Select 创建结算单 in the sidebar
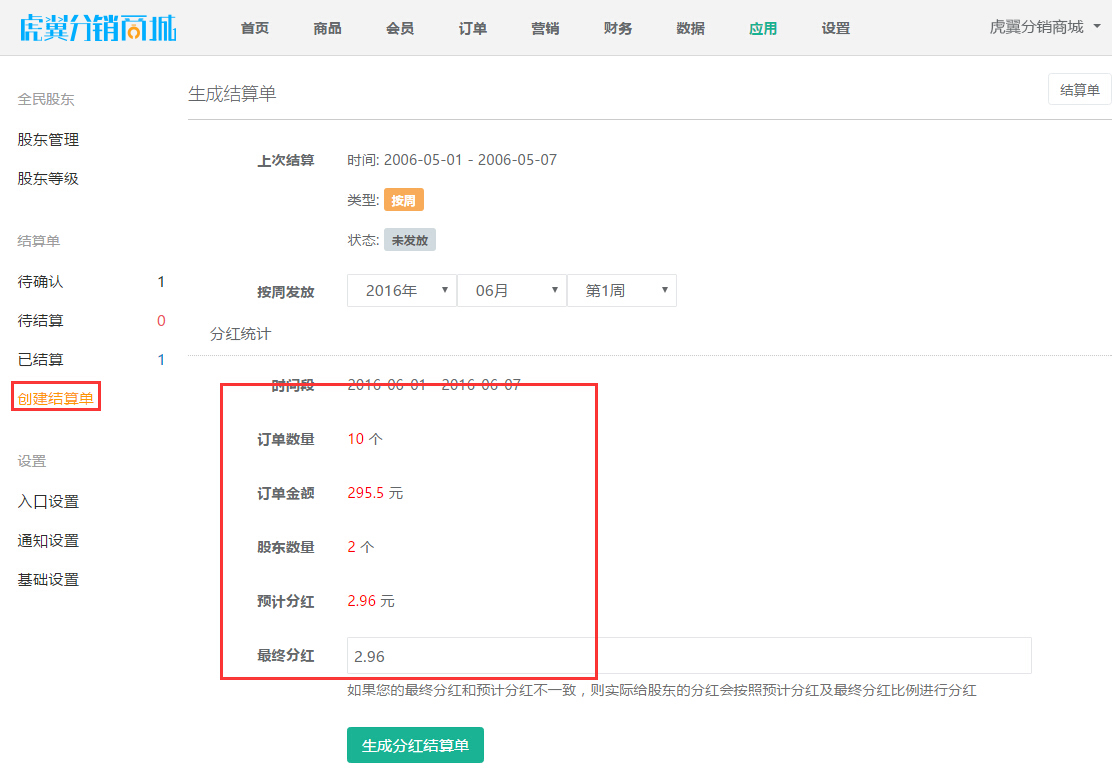The width and height of the screenshot is (1112, 771). pos(56,399)
